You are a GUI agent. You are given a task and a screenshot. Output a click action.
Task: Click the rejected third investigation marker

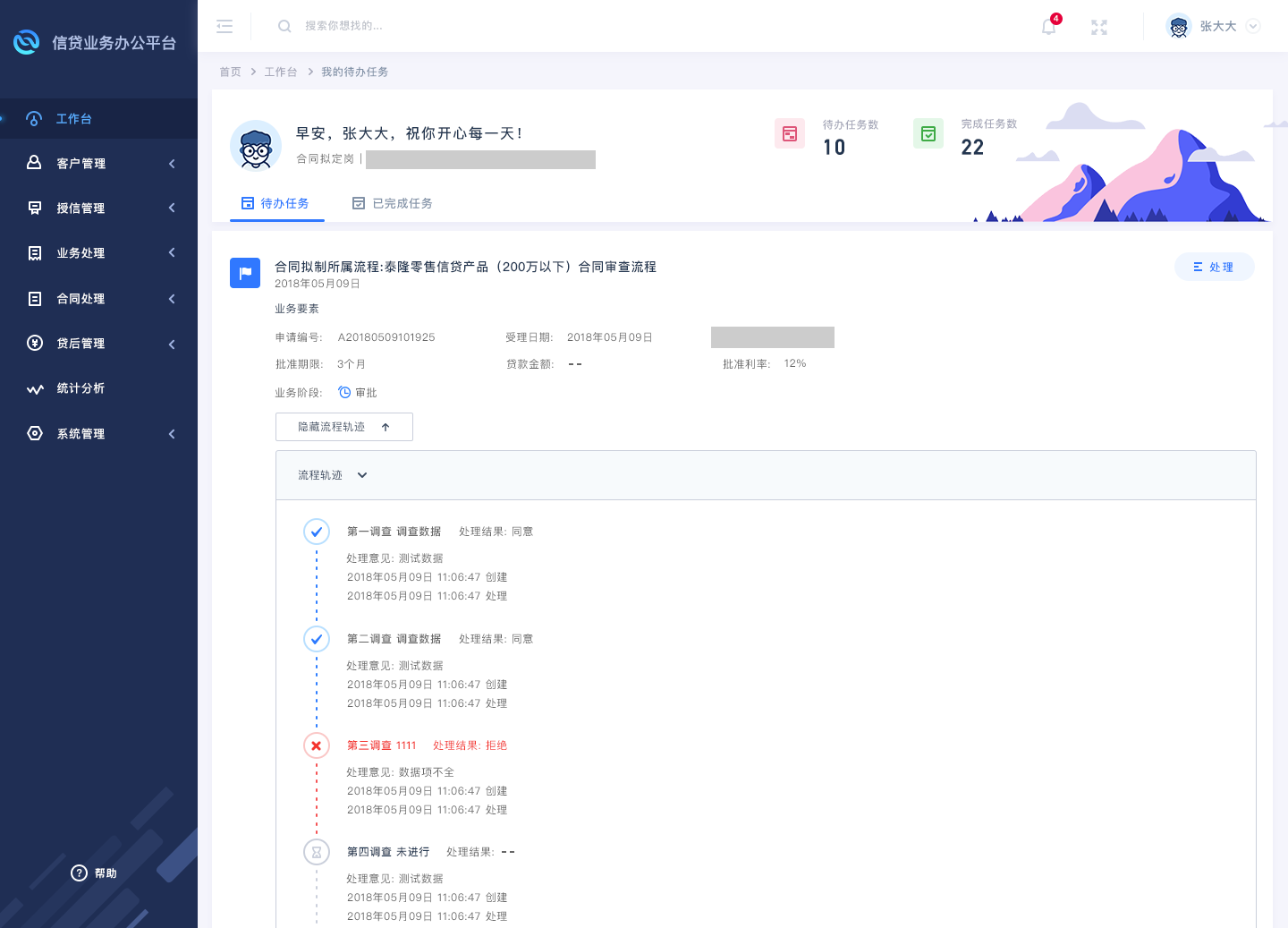click(x=317, y=745)
